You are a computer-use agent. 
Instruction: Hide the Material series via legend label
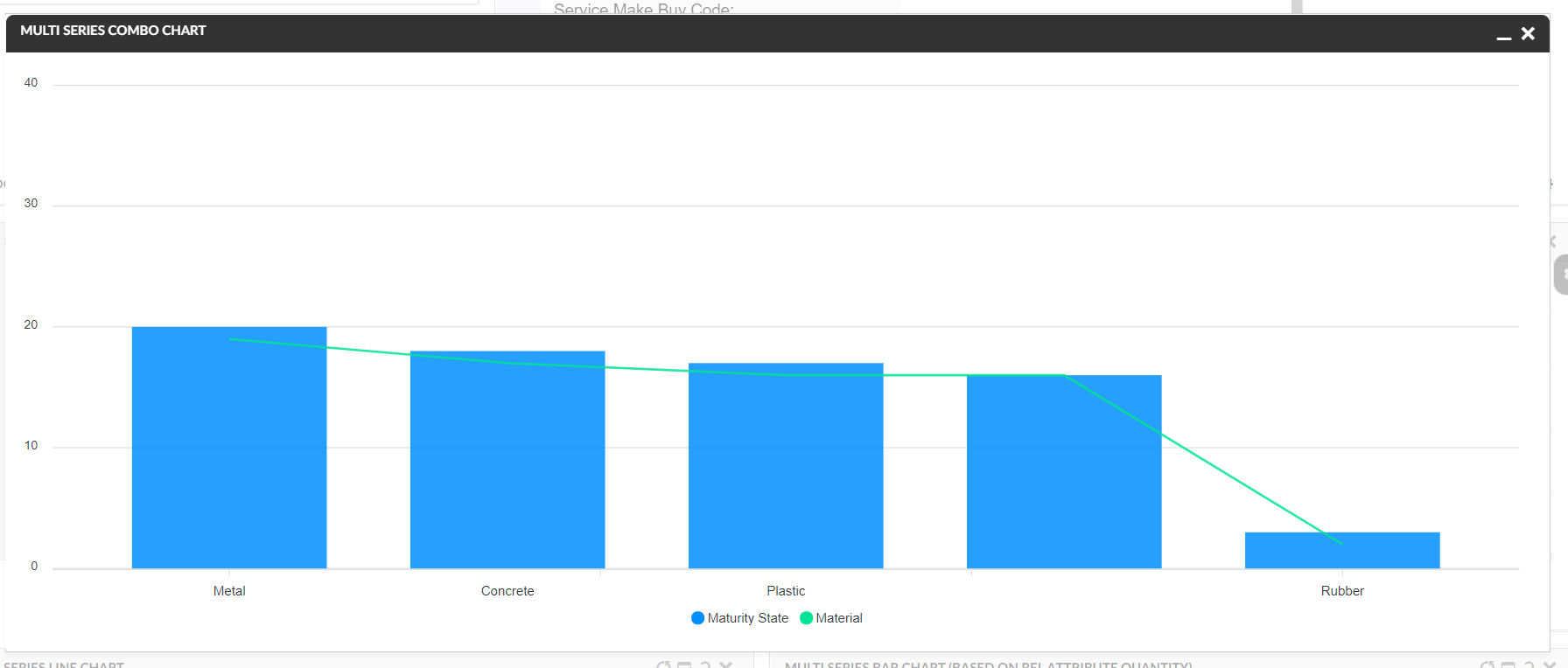coord(838,618)
